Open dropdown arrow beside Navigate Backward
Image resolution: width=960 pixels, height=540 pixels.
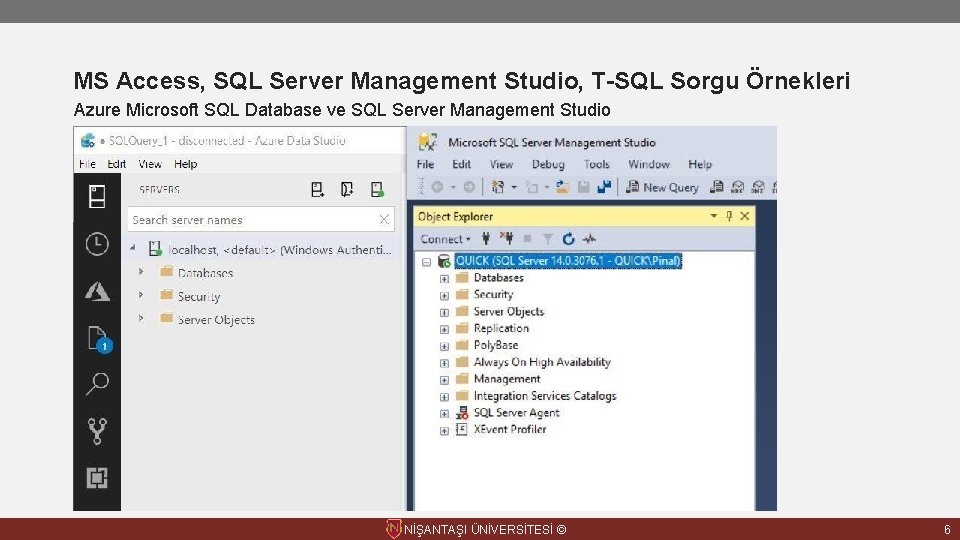(453, 187)
